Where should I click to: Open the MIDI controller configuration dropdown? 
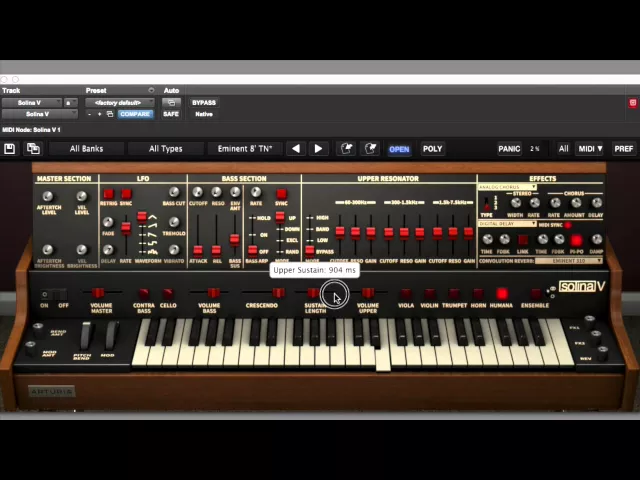coord(590,149)
